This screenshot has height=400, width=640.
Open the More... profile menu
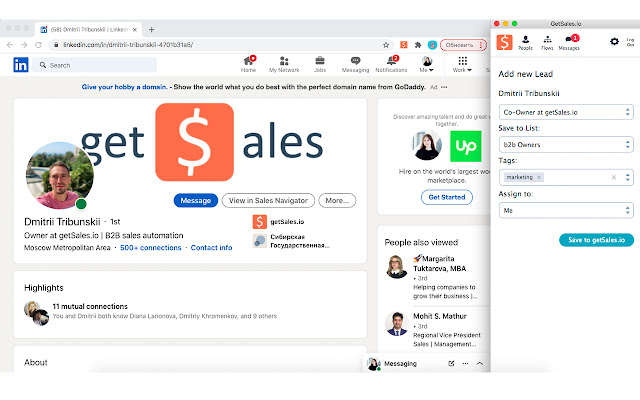click(337, 200)
